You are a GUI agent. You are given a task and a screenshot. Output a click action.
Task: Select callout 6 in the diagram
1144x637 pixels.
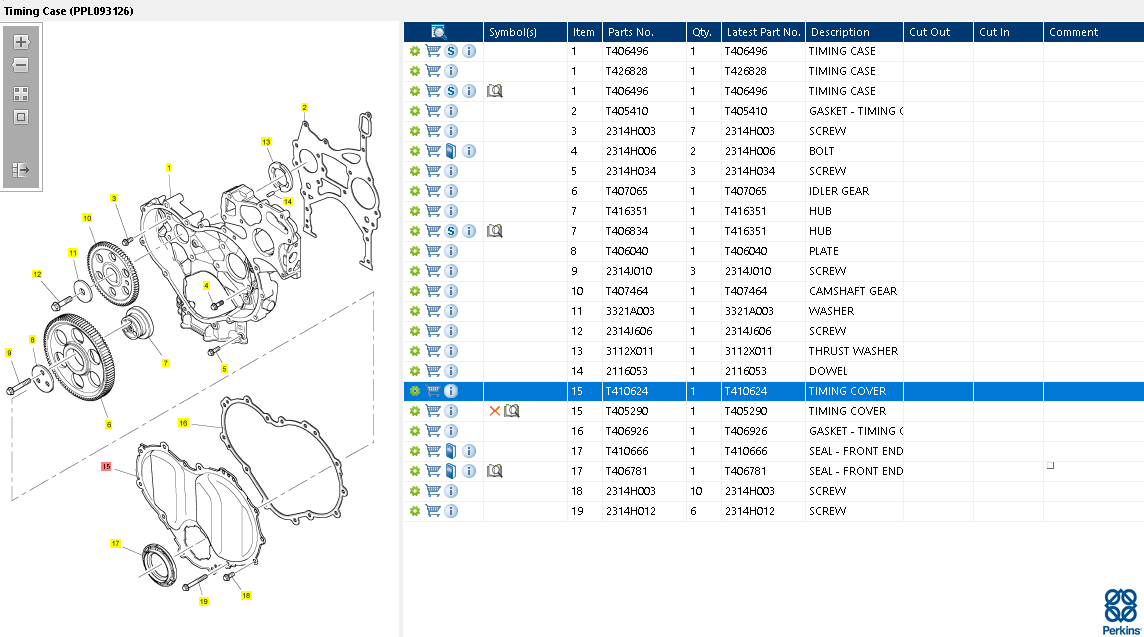[109, 425]
